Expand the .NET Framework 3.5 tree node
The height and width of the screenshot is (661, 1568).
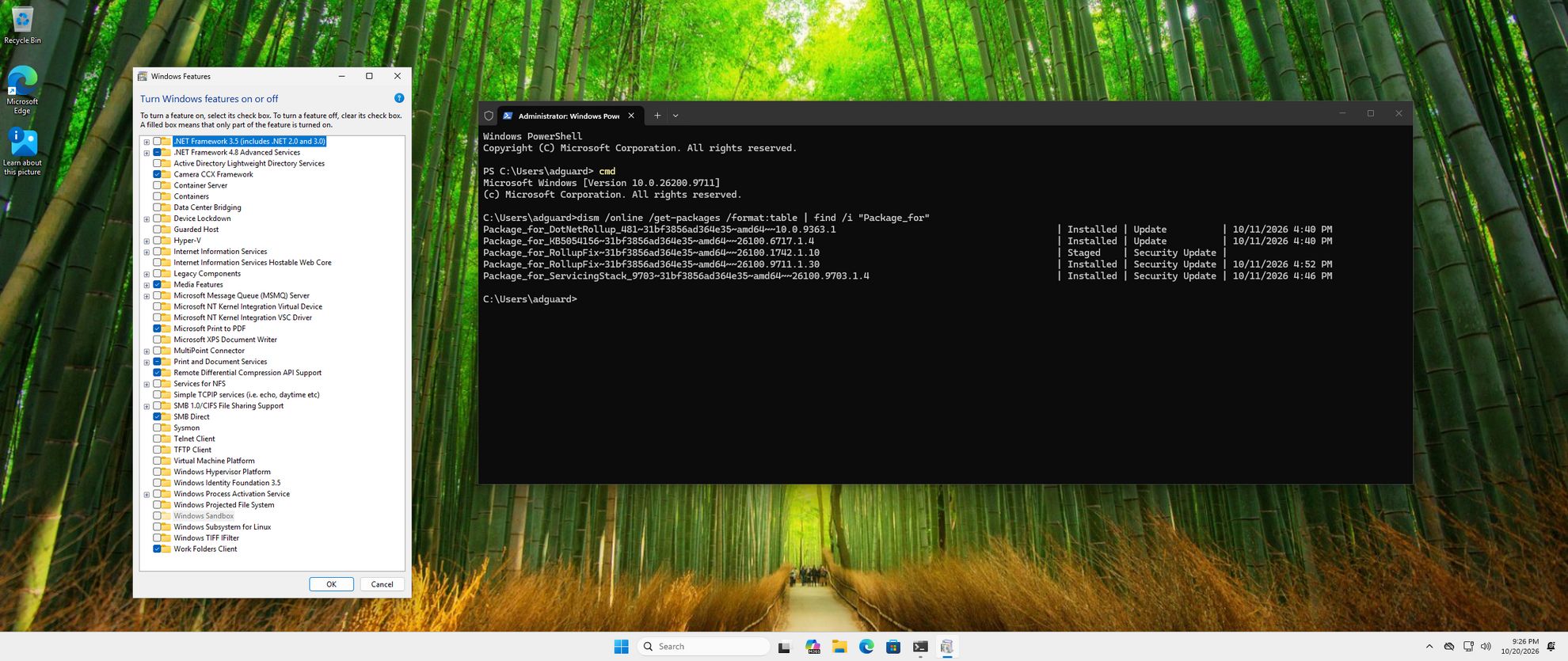147,142
